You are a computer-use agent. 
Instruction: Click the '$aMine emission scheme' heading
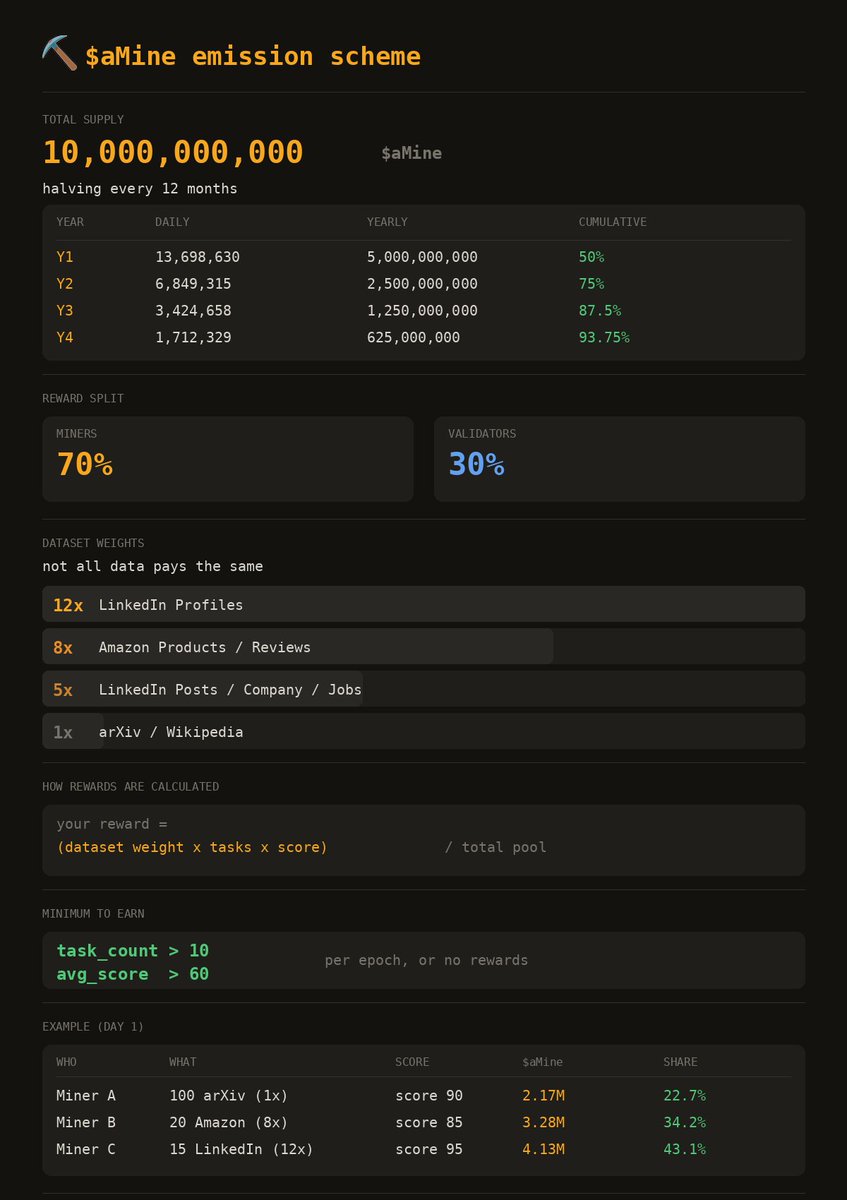[253, 56]
